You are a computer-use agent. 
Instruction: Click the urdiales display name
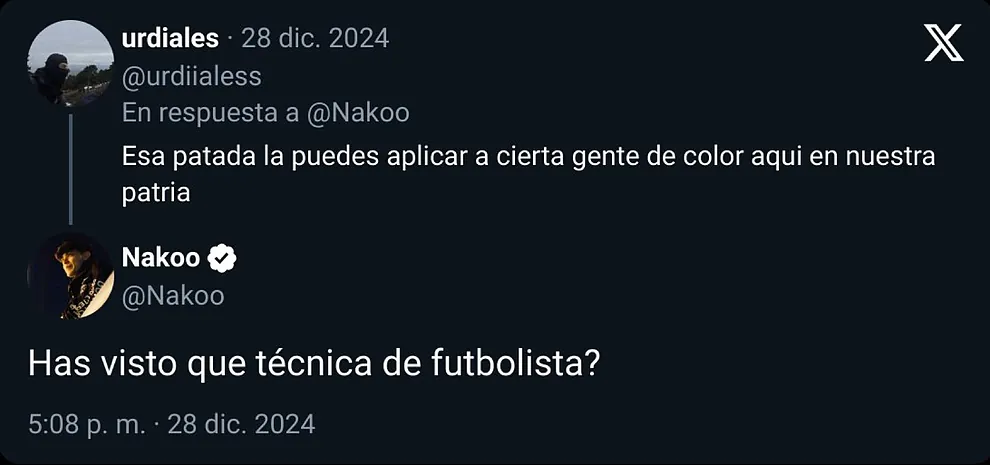(x=170, y=39)
